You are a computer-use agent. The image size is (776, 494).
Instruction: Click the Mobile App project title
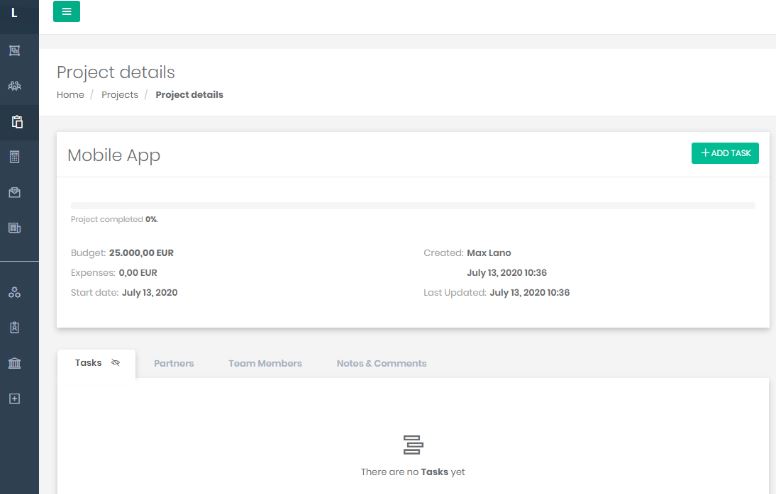pyautogui.click(x=114, y=155)
